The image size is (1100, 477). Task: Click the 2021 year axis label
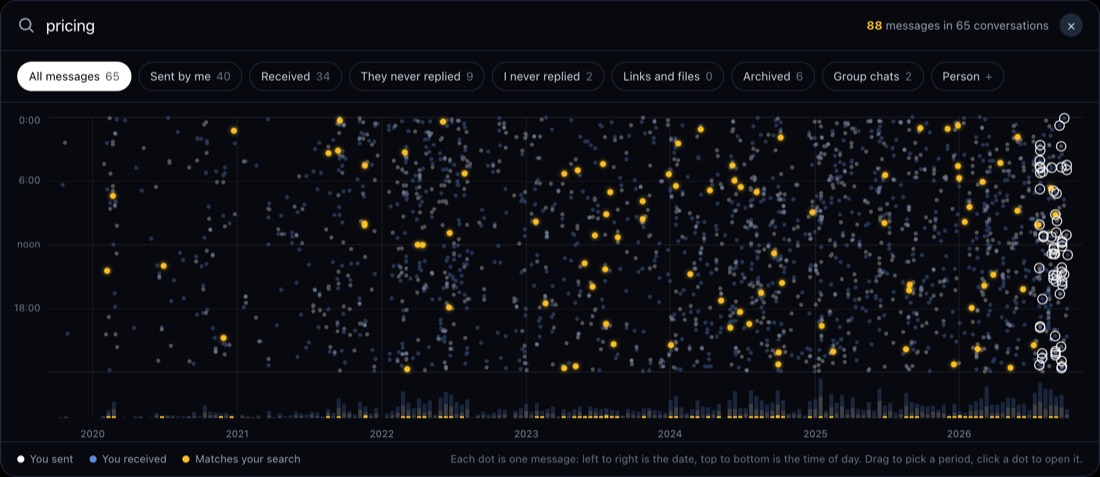[237, 434]
